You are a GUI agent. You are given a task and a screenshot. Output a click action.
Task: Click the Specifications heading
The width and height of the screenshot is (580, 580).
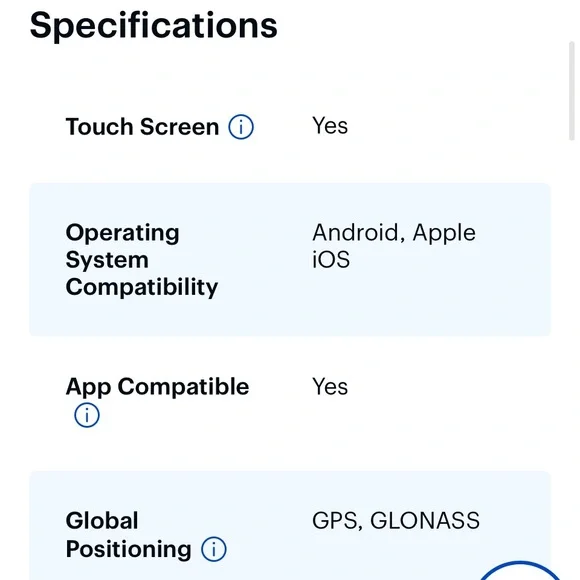(x=154, y=25)
